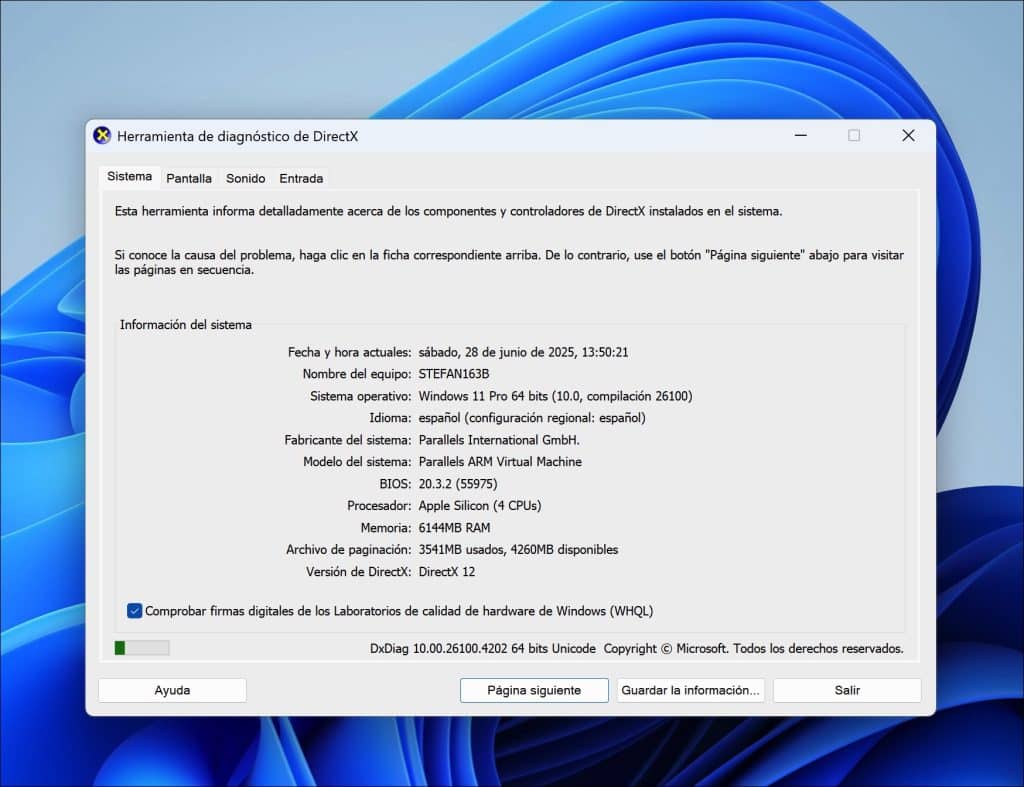Screen dimensions: 1024x787
Task: Click the BIOS value 20.3.2 (55975)
Action: click(458, 484)
